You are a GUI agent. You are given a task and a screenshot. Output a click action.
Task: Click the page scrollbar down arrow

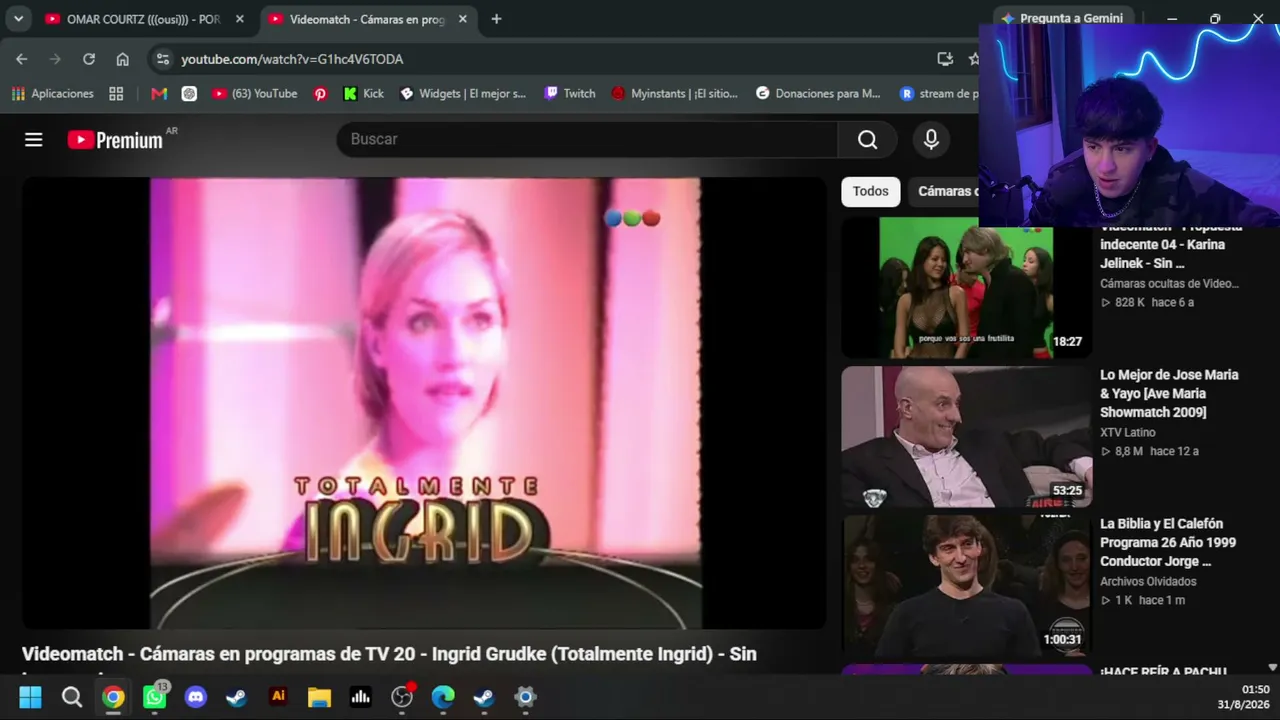click(1272, 667)
